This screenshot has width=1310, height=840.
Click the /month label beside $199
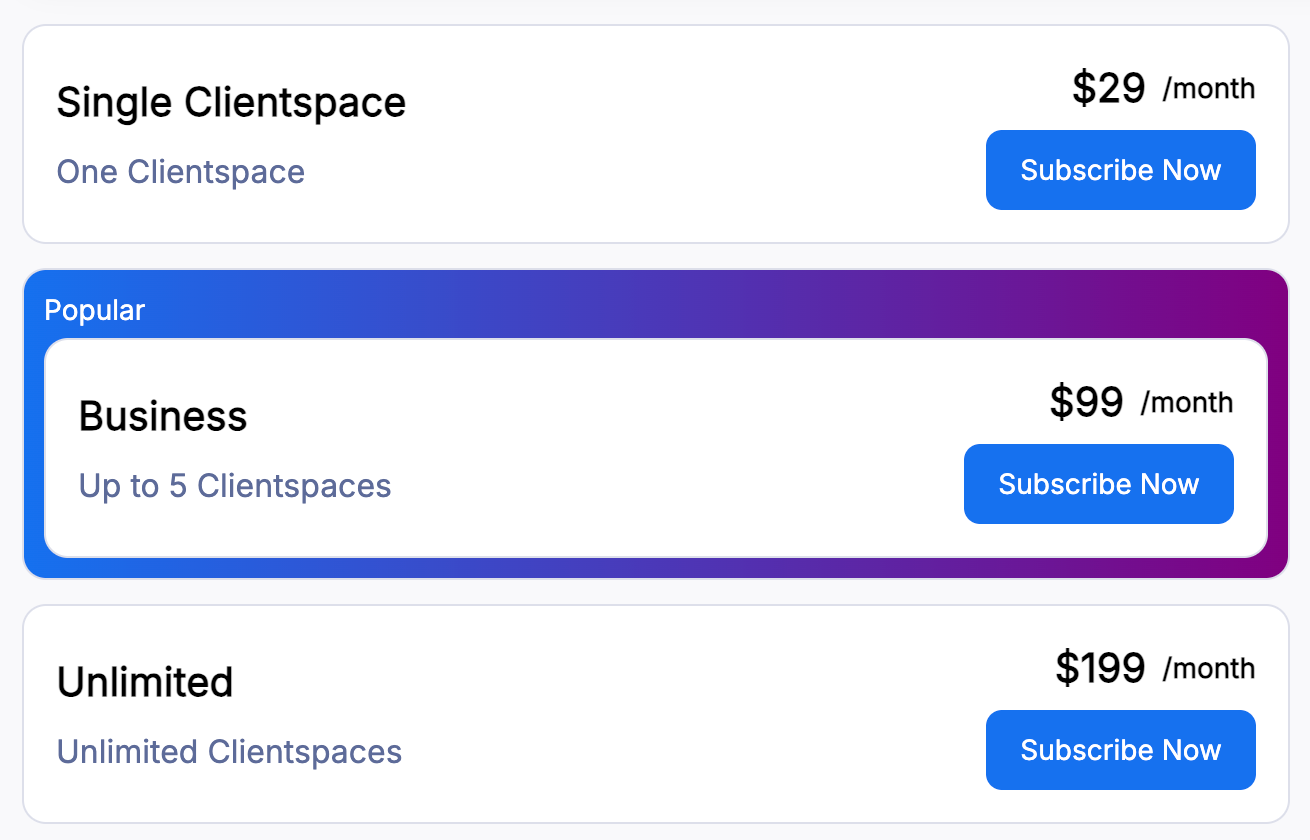[1208, 669]
